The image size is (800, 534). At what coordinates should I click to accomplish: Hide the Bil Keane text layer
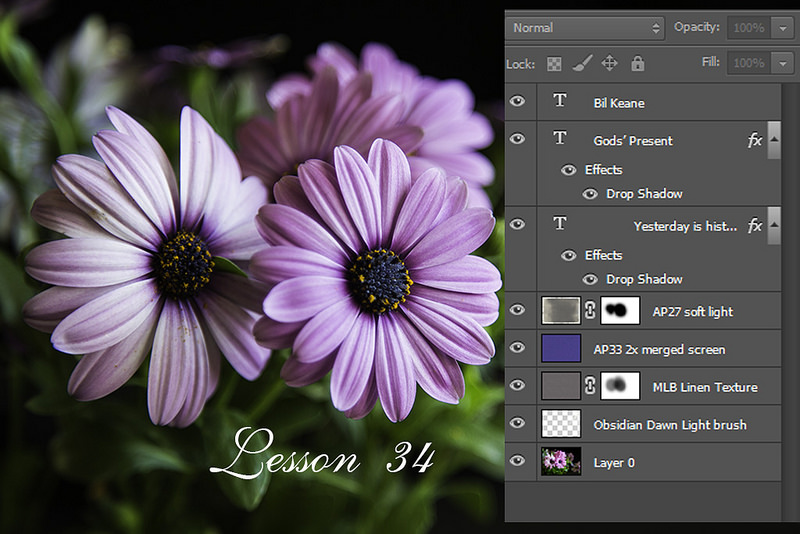click(517, 102)
